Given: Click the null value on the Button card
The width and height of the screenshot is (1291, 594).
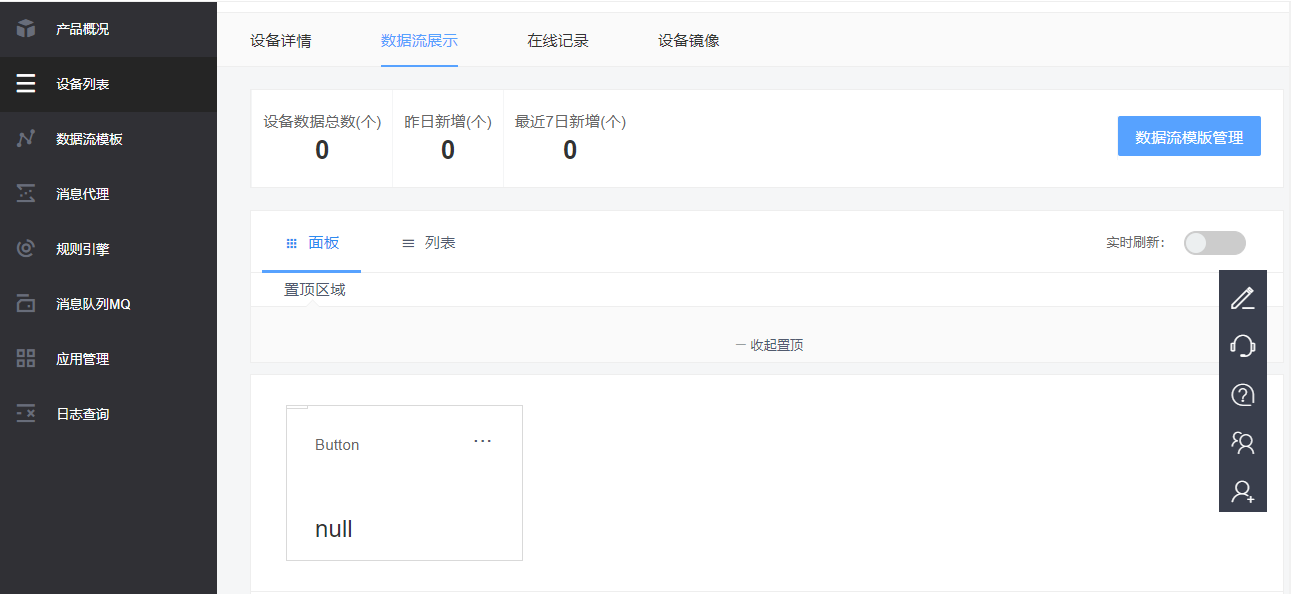Looking at the screenshot, I should pos(334,529).
